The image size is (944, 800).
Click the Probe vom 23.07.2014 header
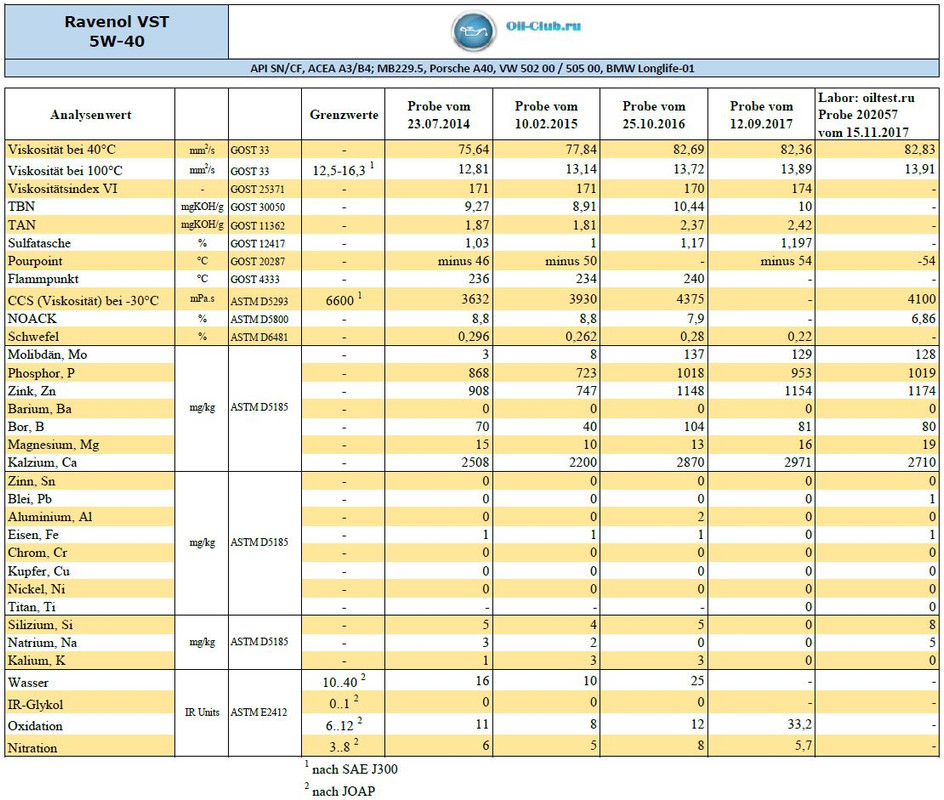438,114
